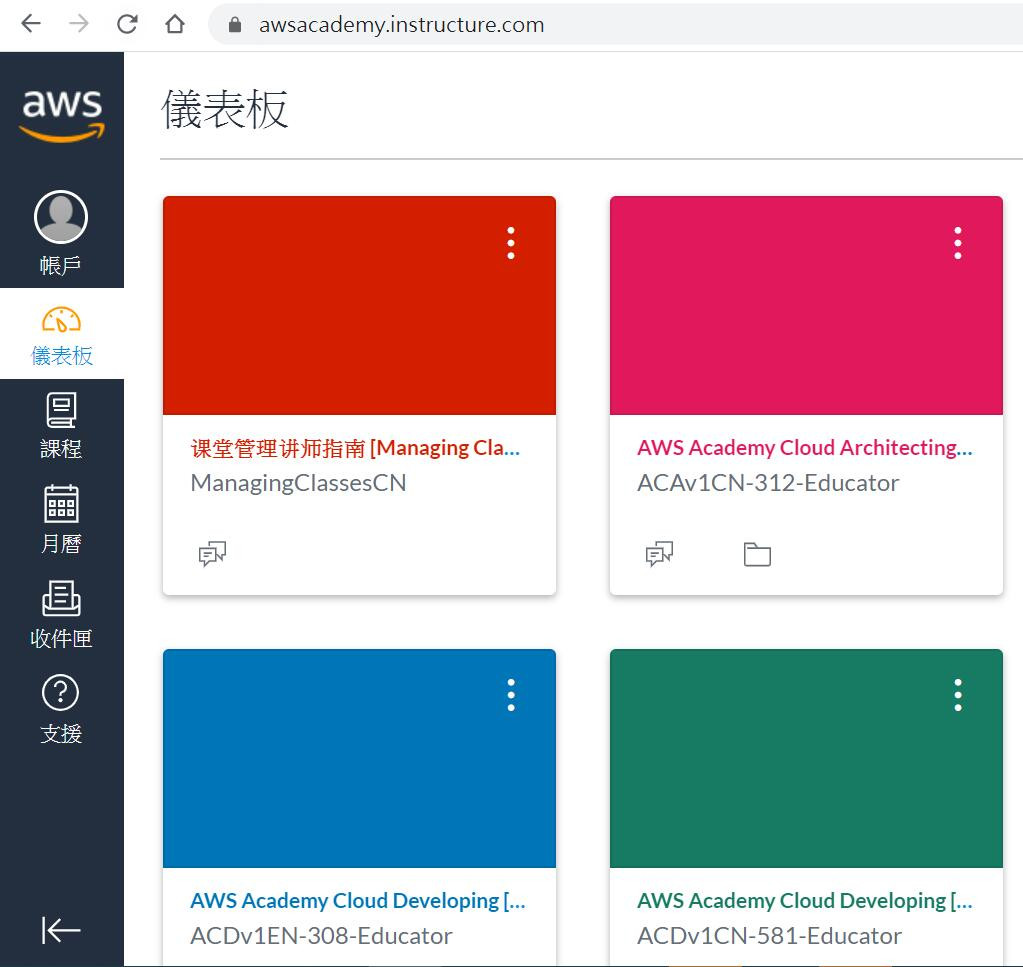This screenshot has width=1023, height=967.
Task: Open options menu on ACDv1CN-581-Educator card
Action: tap(958, 695)
